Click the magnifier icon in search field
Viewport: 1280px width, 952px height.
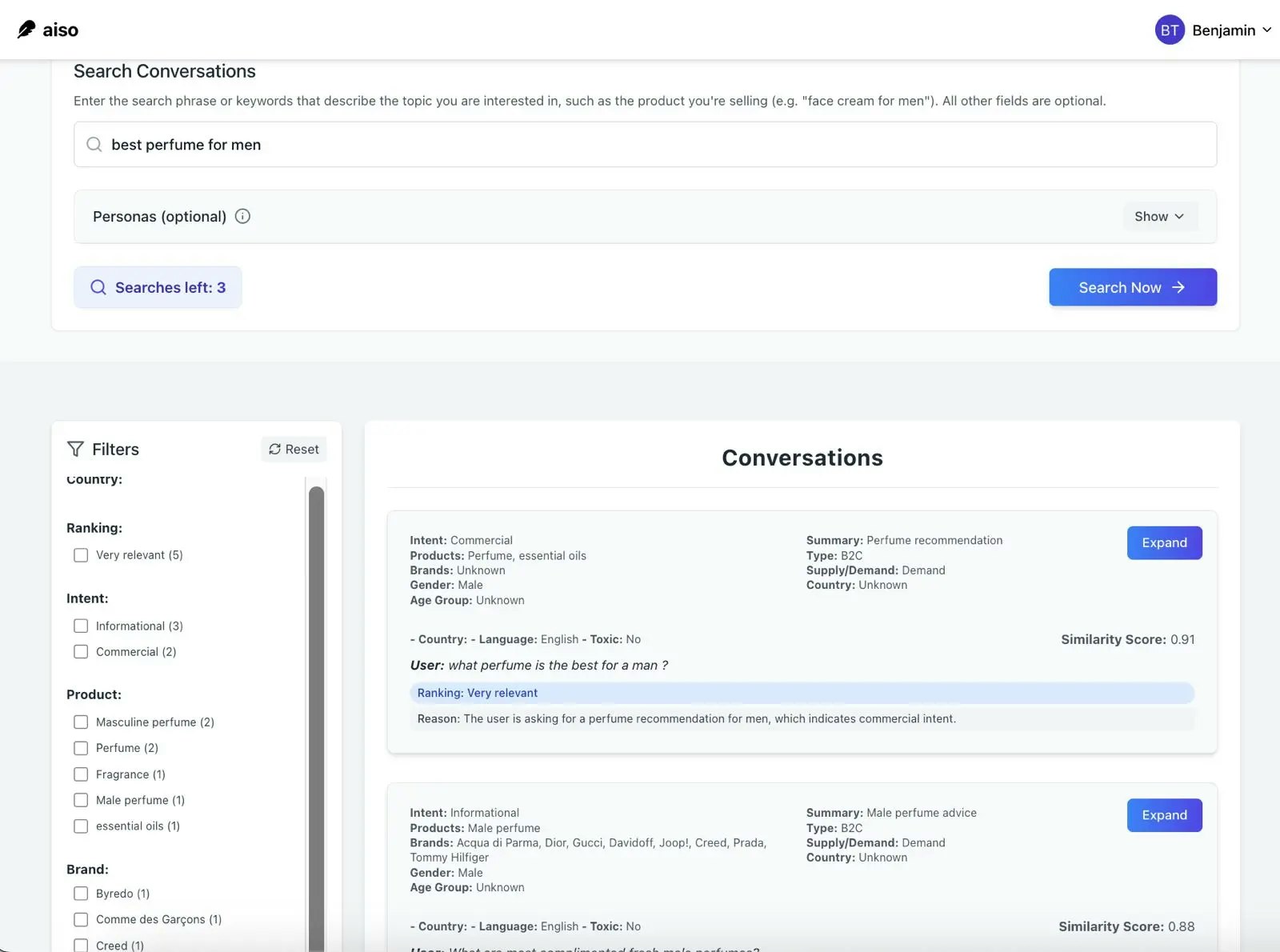tap(94, 145)
